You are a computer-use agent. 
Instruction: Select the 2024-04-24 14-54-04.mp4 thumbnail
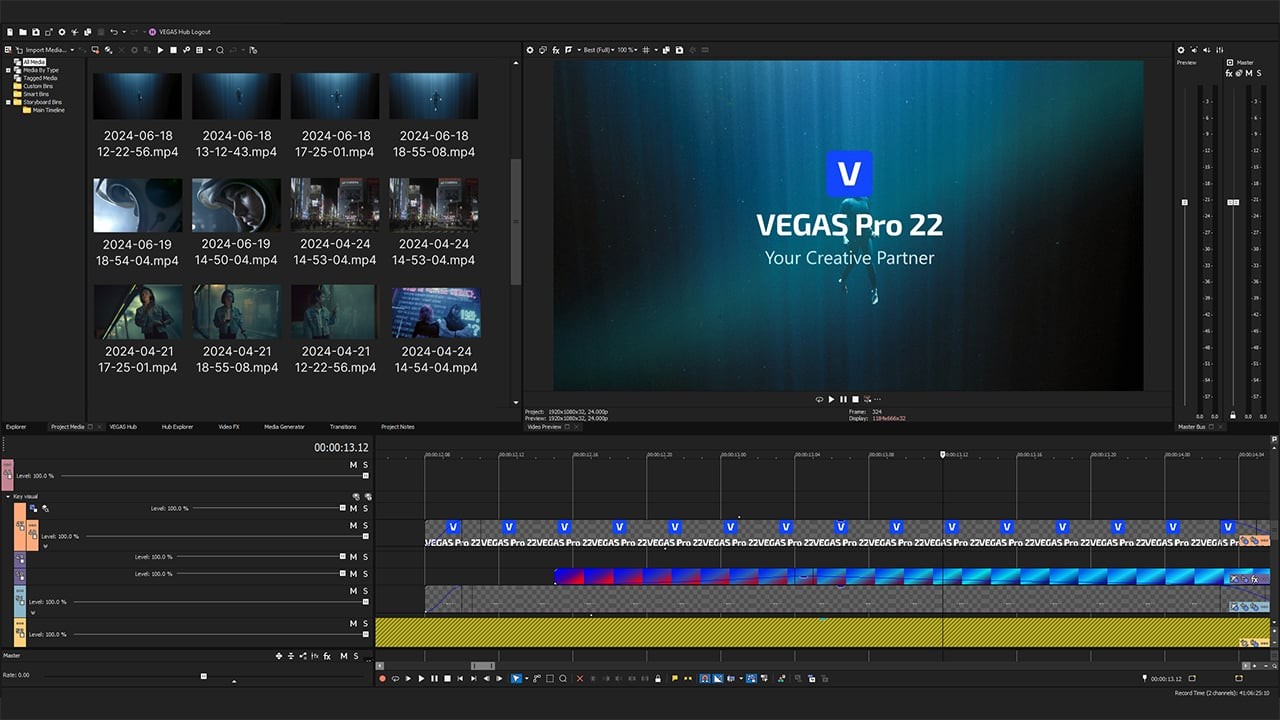pyautogui.click(x=436, y=312)
